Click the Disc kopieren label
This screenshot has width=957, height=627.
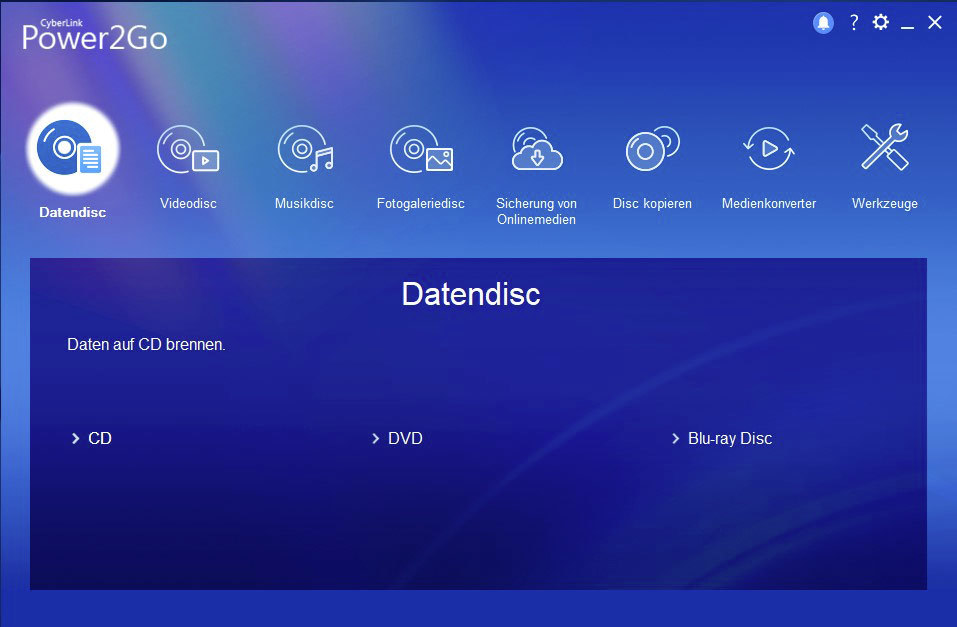(652, 203)
